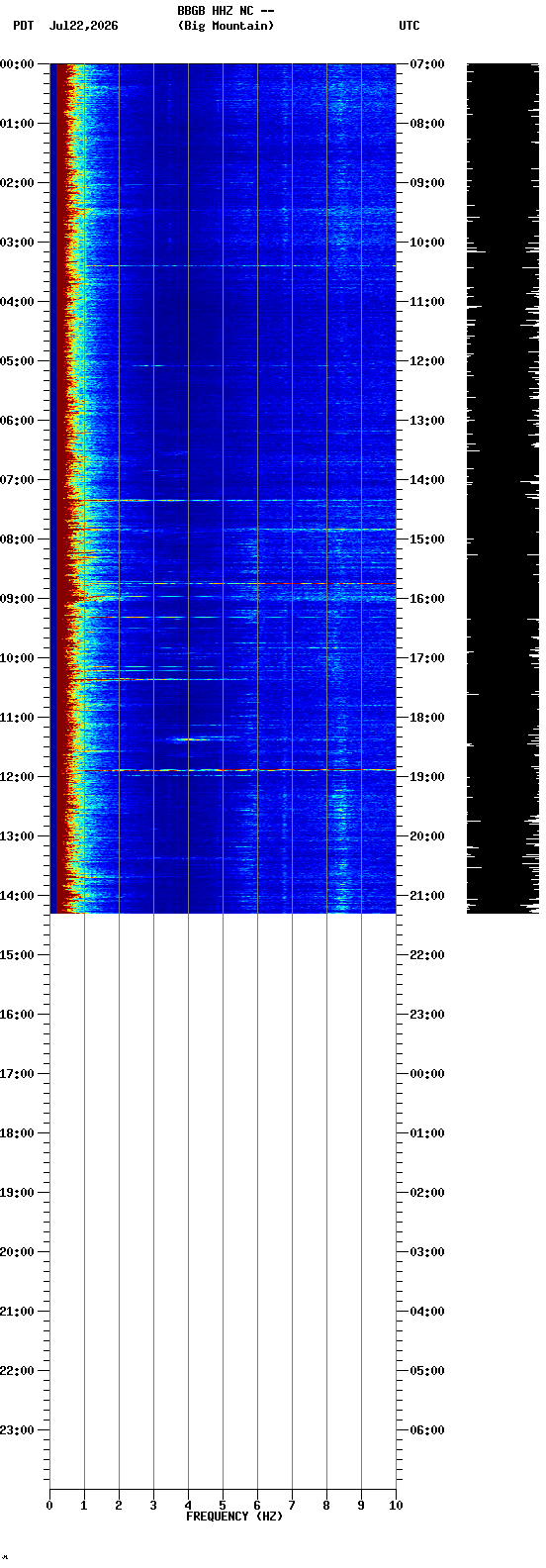546x1568 pixels.
Task: Click the 0 Hz frequency tick label
Action: 49,1506
